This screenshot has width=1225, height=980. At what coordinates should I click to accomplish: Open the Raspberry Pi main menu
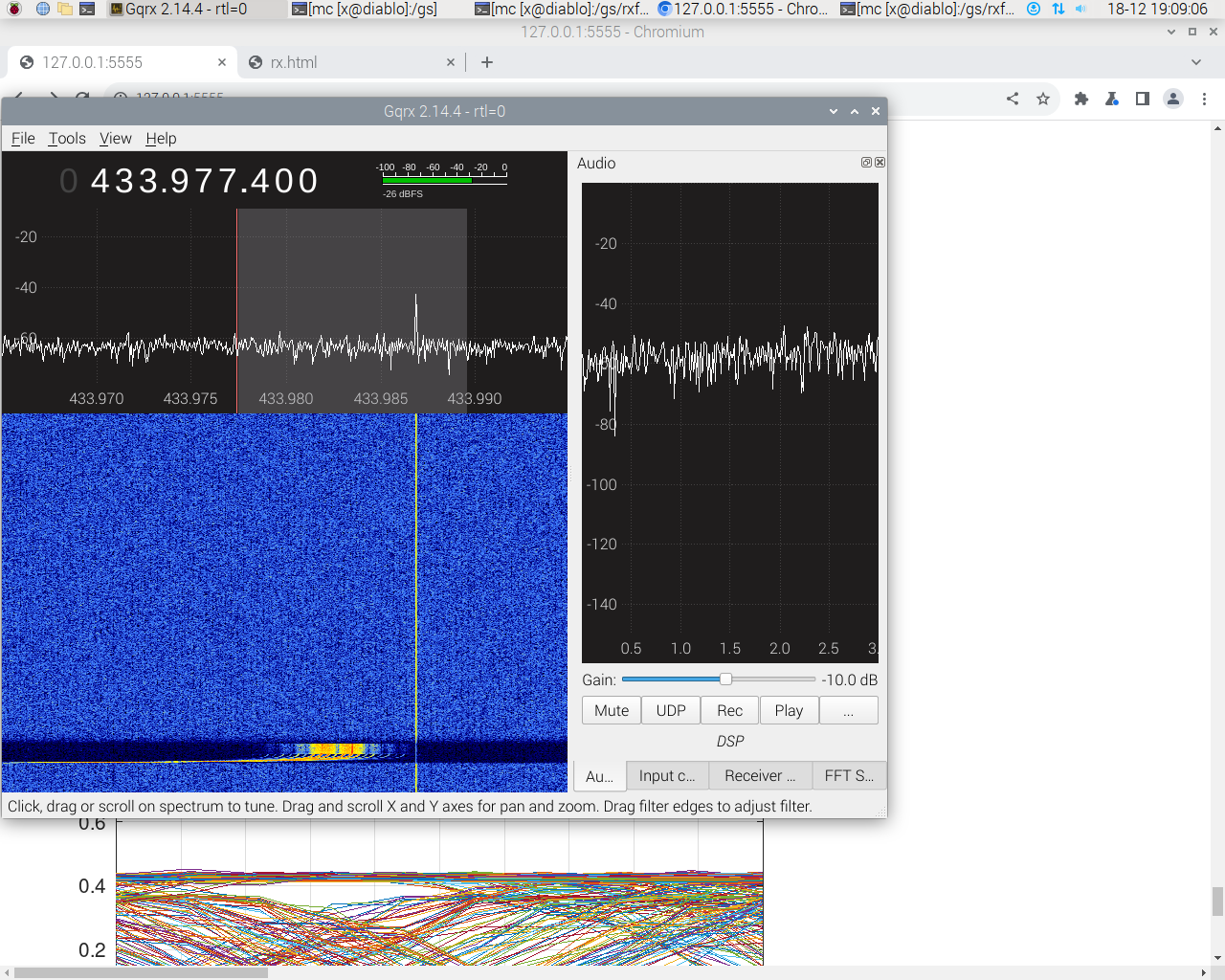[x=14, y=9]
